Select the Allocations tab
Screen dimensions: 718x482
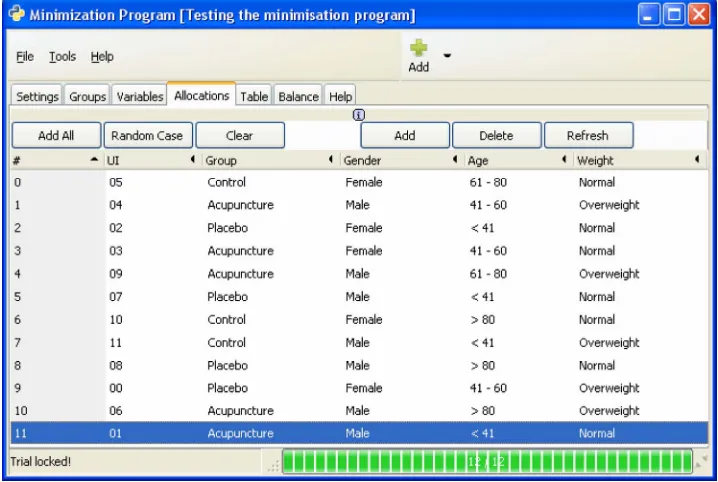(201, 95)
